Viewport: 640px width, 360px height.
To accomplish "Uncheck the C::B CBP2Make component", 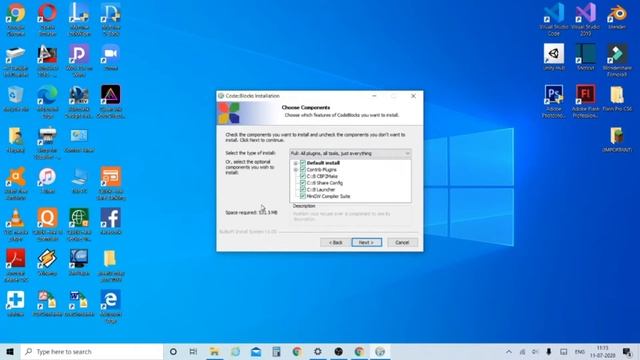I will point(303,176).
